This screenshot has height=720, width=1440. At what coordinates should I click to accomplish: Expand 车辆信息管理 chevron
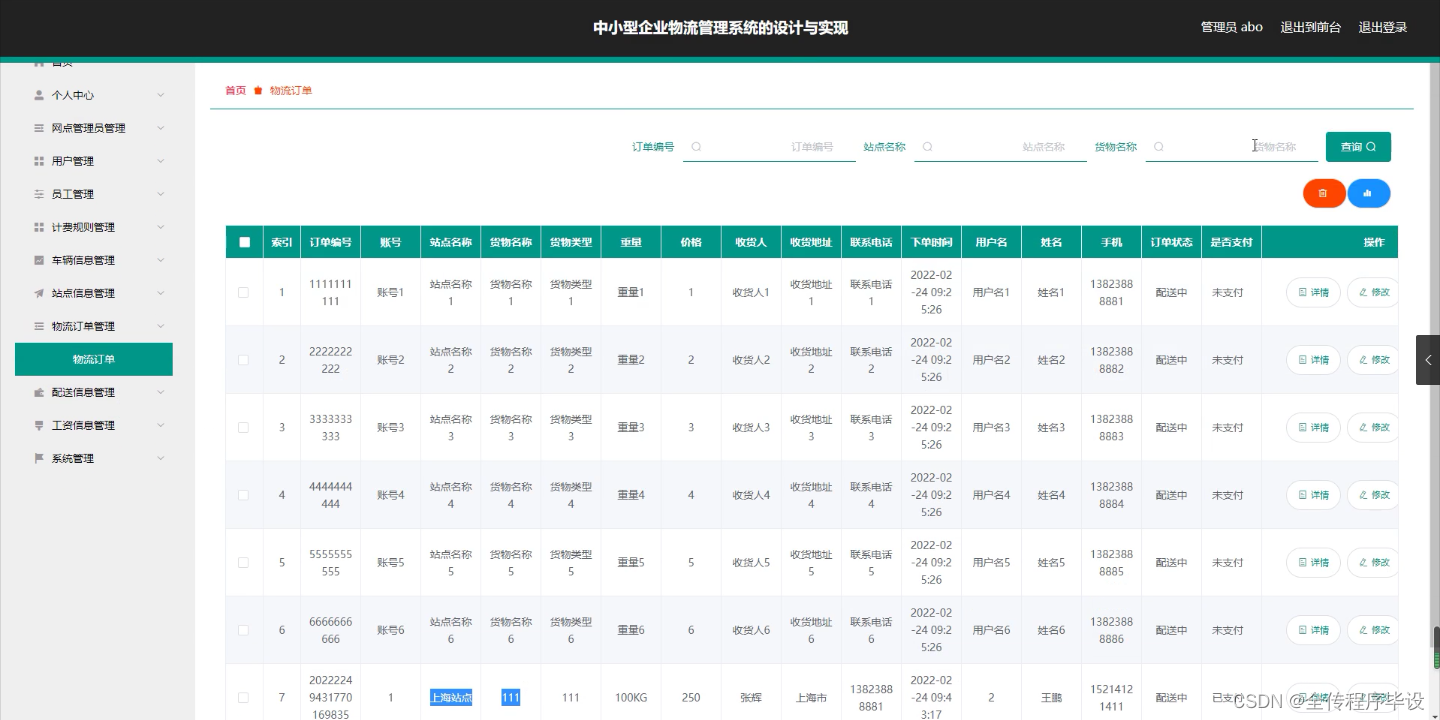click(160, 260)
